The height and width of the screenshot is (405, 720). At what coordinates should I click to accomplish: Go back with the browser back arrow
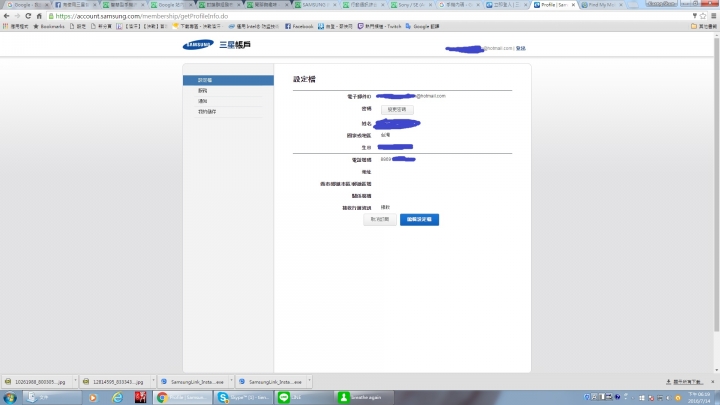click(6, 16)
